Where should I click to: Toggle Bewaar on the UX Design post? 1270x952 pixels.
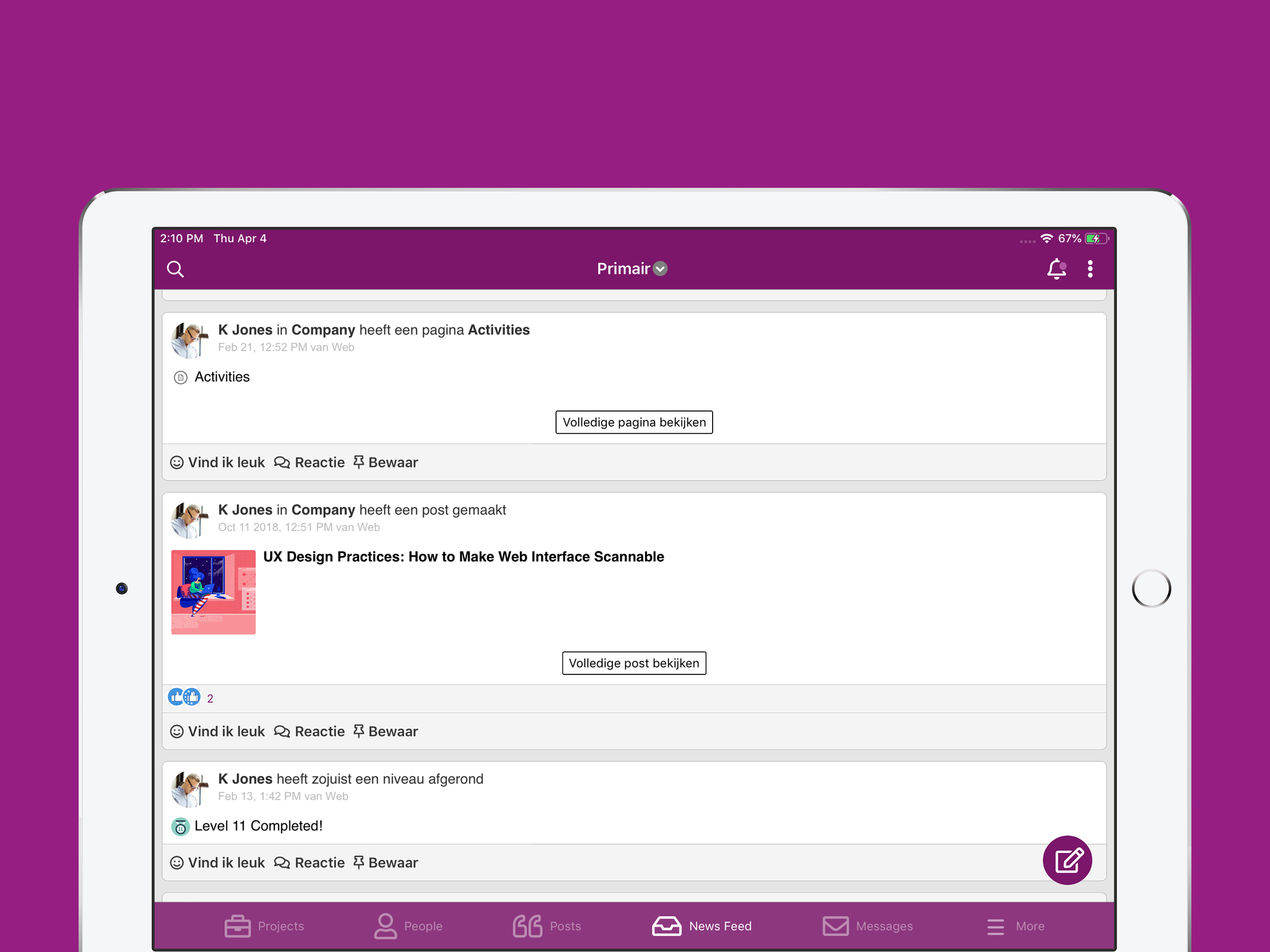(386, 731)
